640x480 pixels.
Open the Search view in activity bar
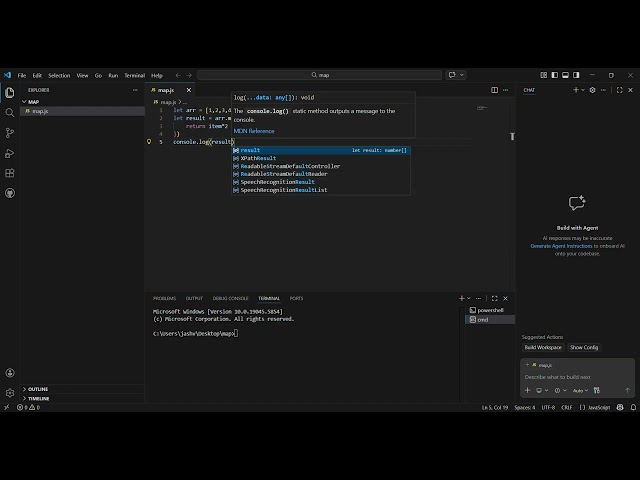(x=10, y=113)
